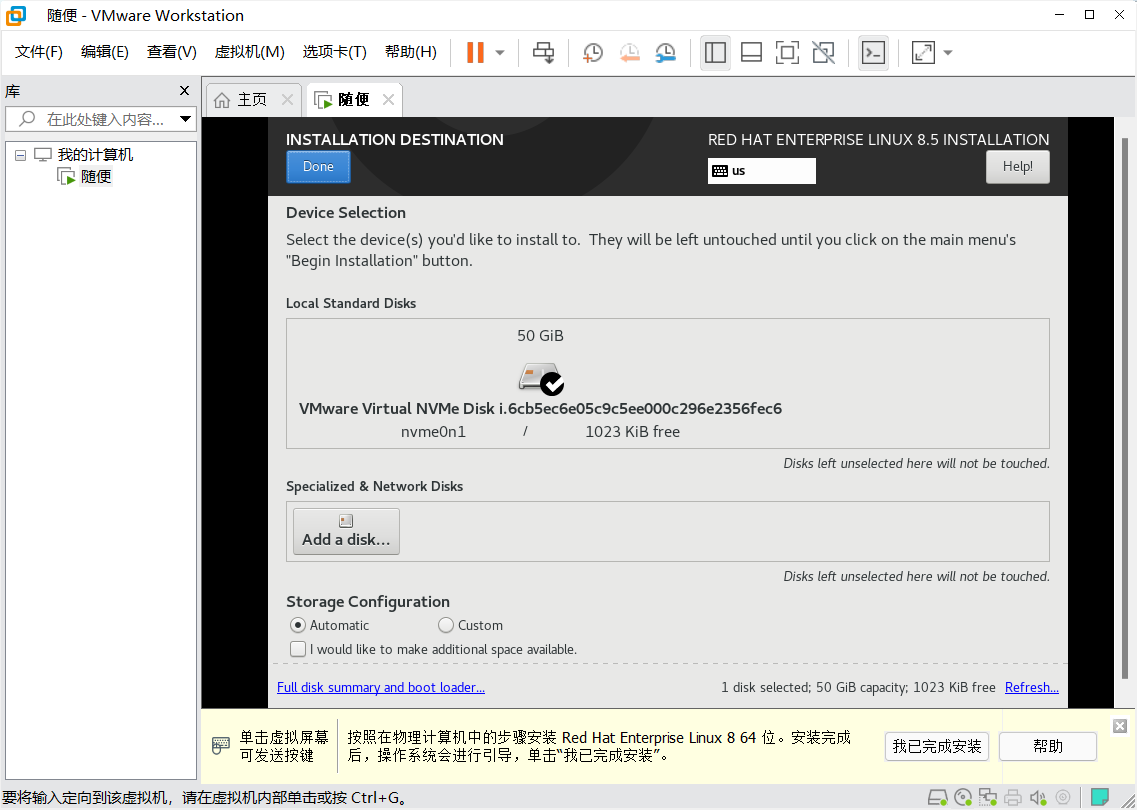Select the 随便 VM in library tree

96,176
